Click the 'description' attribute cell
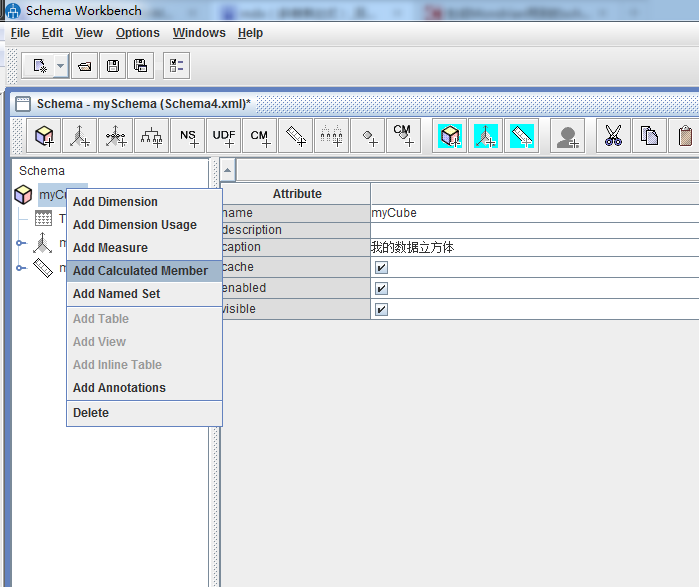Viewport: 699px width, 587px height. point(296,230)
